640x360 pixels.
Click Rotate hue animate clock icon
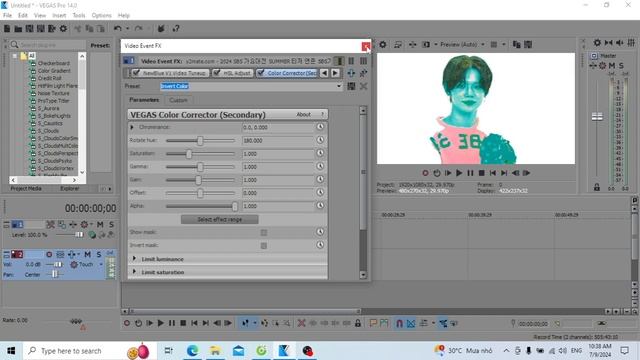tap(320, 140)
